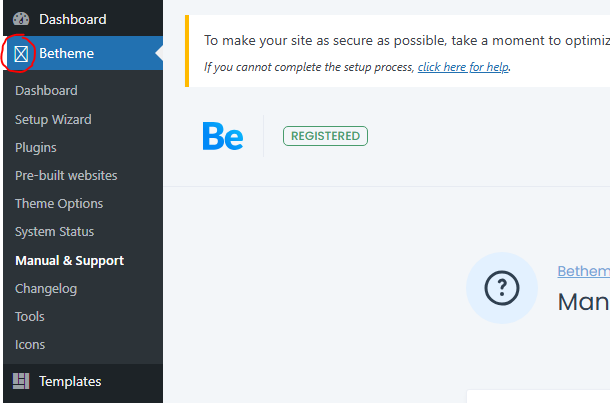Open the Changelog page
The width and height of the screenshot is (610, 403).
click(46, 289)
